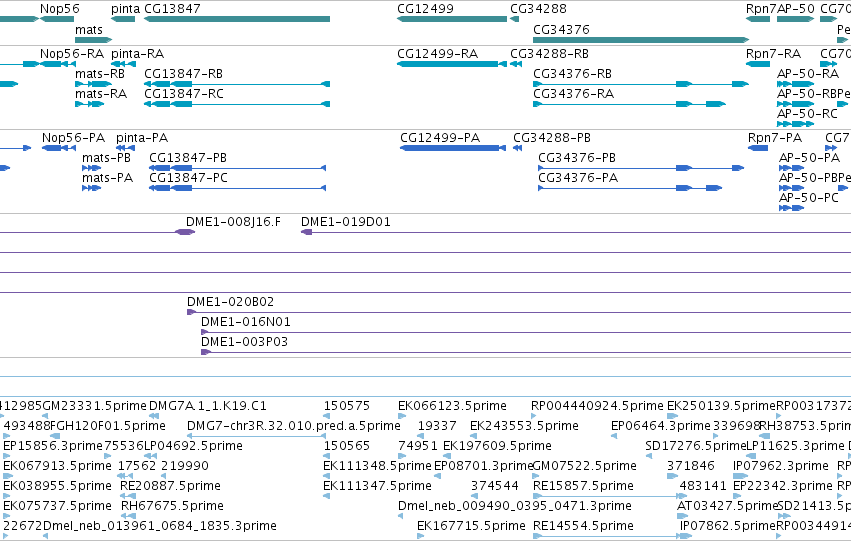Viewport: 851px width, 541px height.
Task: Click the DME1-020B02 clone label
Action: [231, 302]
